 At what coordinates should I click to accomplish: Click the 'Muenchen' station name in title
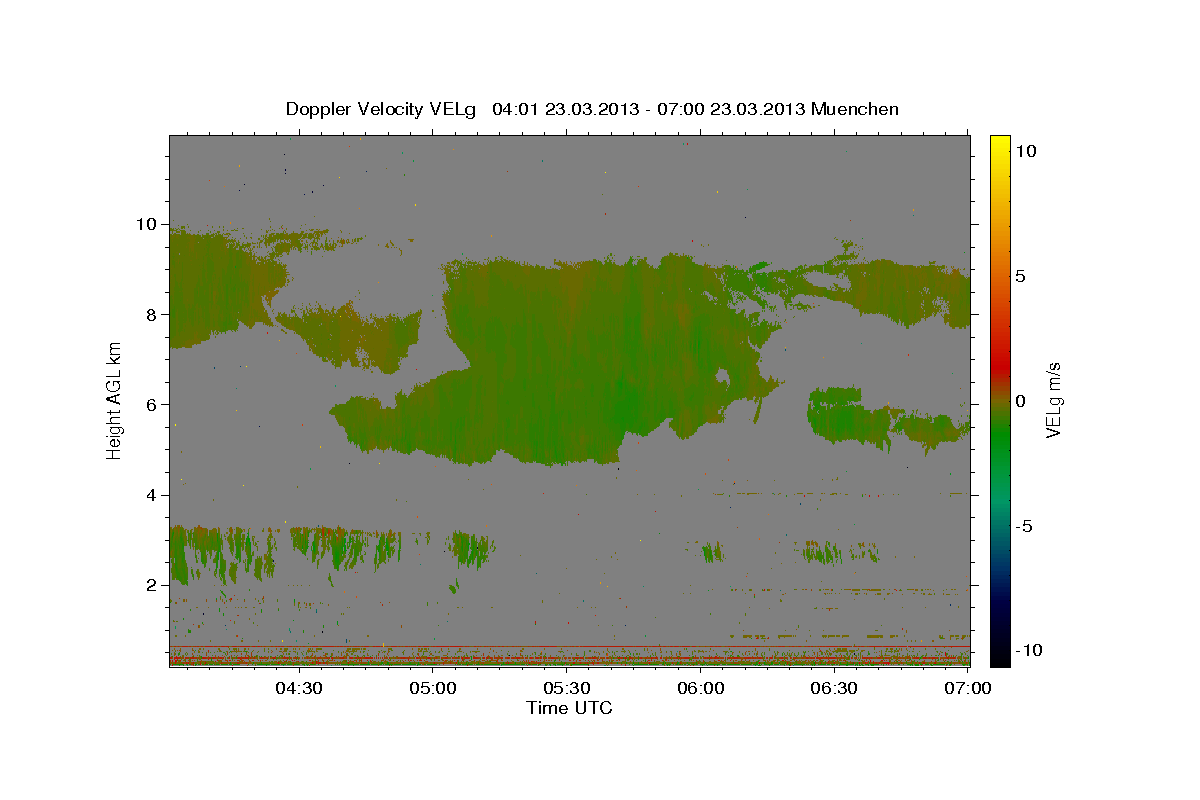[855, 109]
